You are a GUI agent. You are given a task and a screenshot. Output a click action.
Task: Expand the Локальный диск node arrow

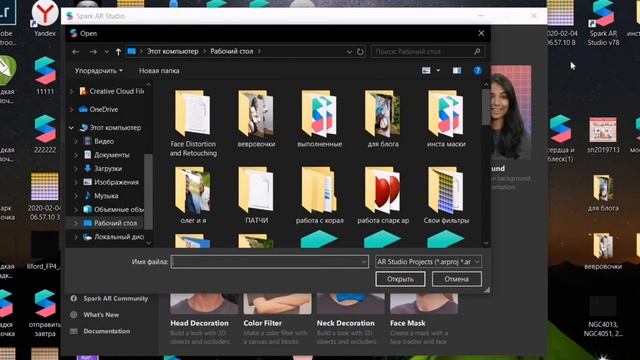(x=76, y=237)
